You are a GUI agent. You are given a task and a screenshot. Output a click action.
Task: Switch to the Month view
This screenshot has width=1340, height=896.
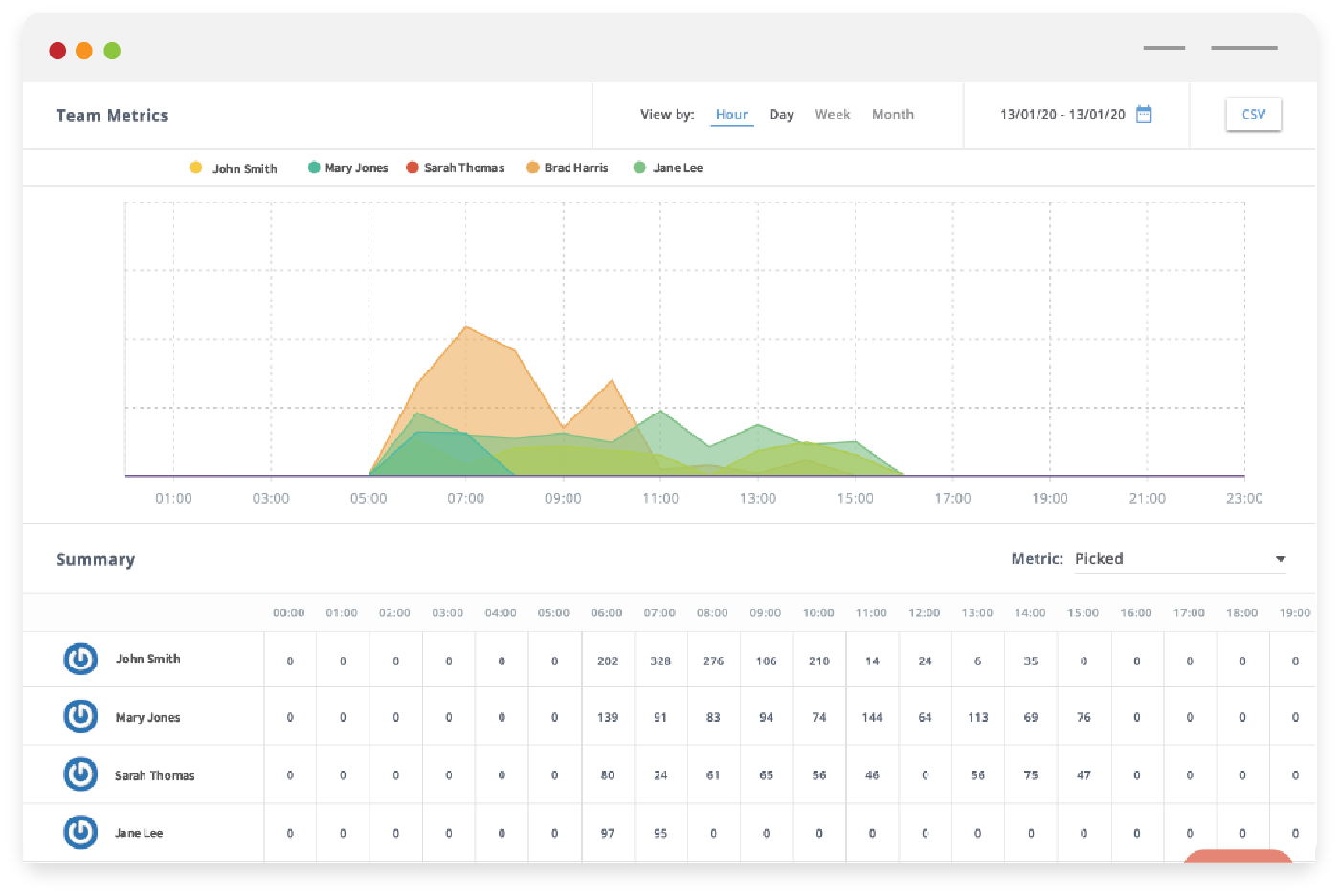(x=892, y=114)
